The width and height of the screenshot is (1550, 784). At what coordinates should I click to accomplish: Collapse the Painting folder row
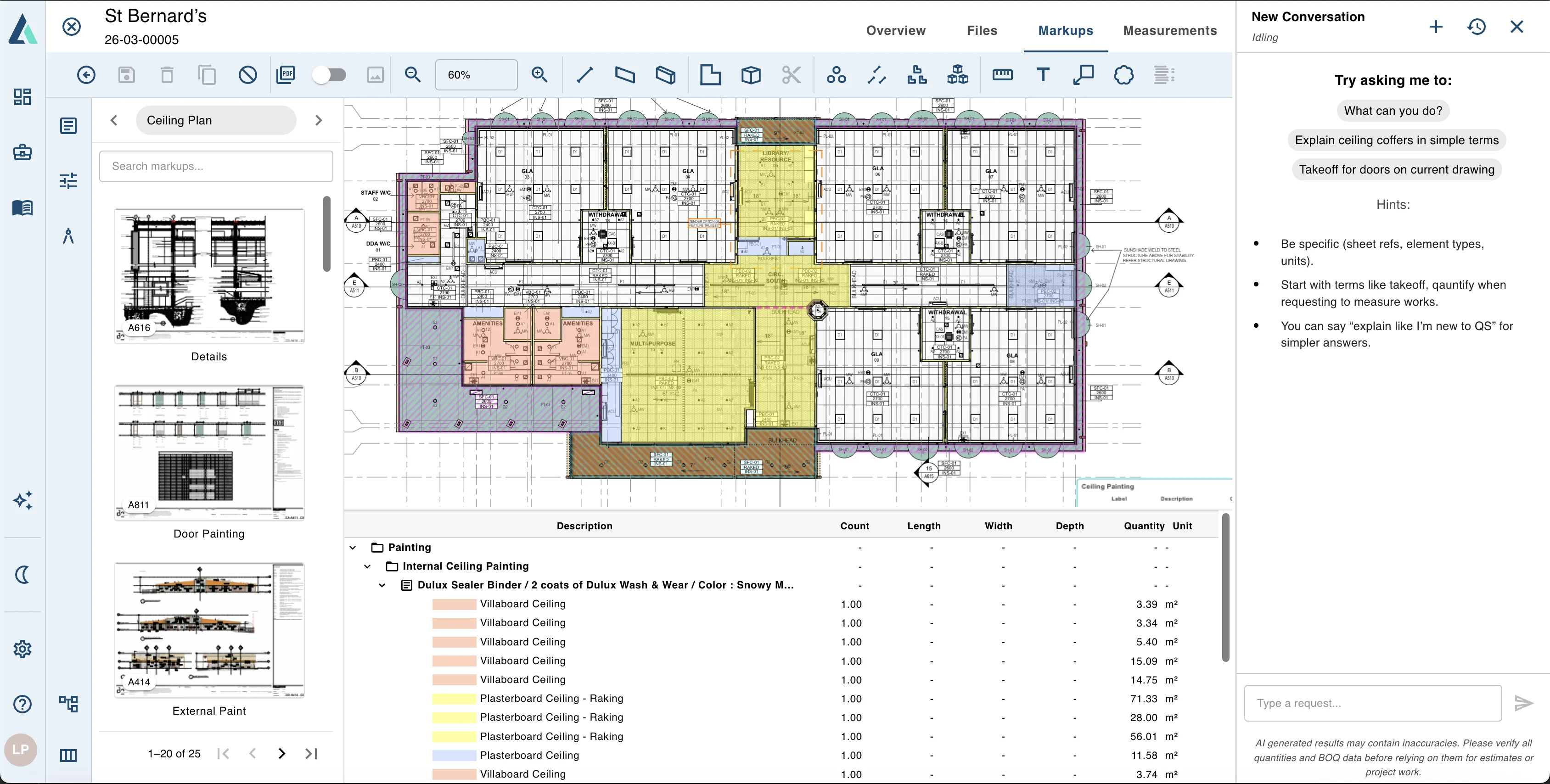(353, 548)
